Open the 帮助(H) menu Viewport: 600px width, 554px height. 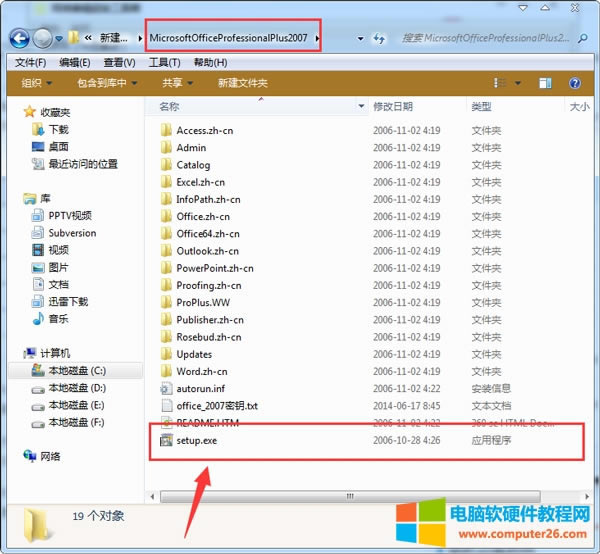coord(210,62)
